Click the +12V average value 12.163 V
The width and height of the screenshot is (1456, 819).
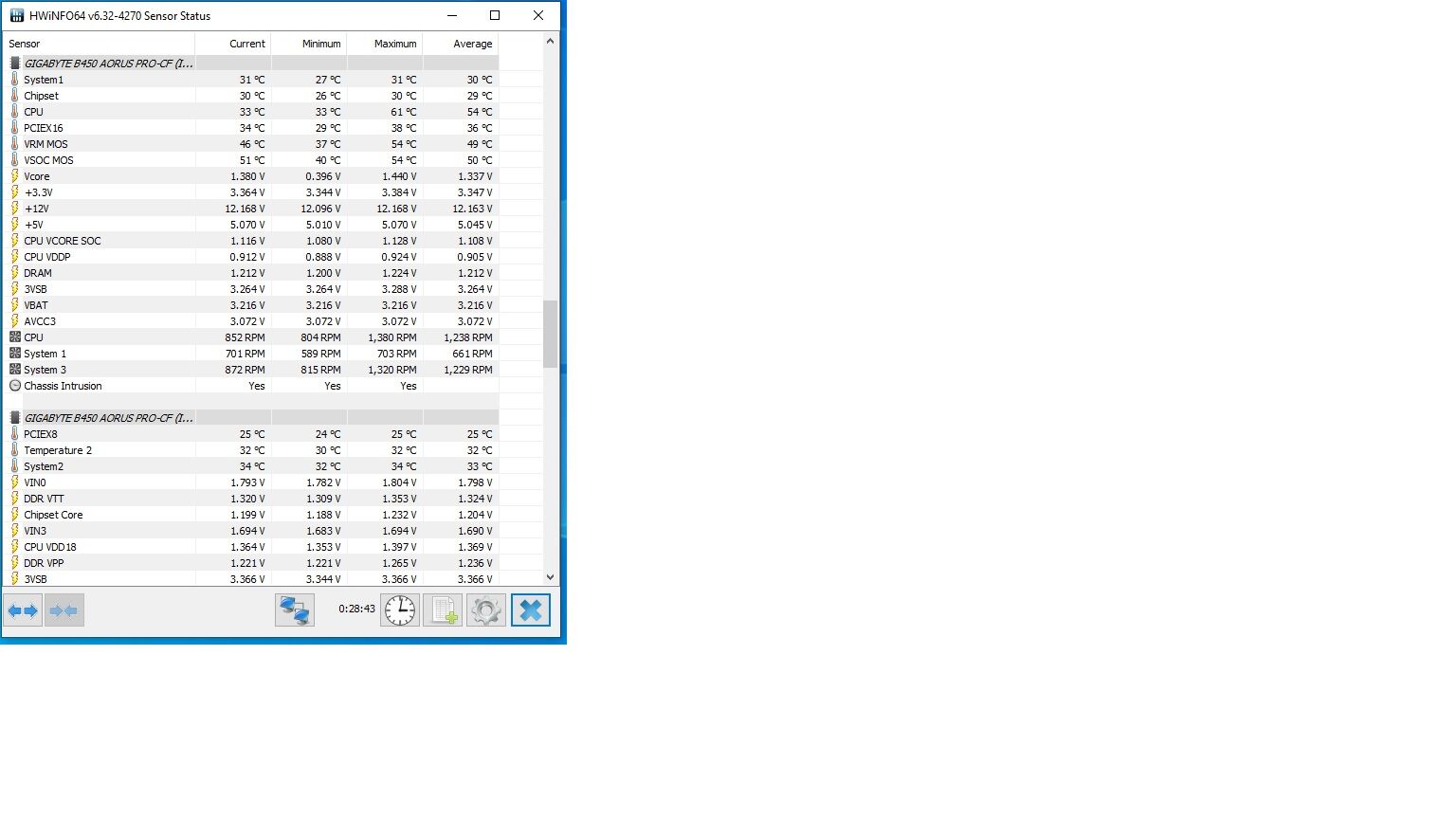(473, 209)
